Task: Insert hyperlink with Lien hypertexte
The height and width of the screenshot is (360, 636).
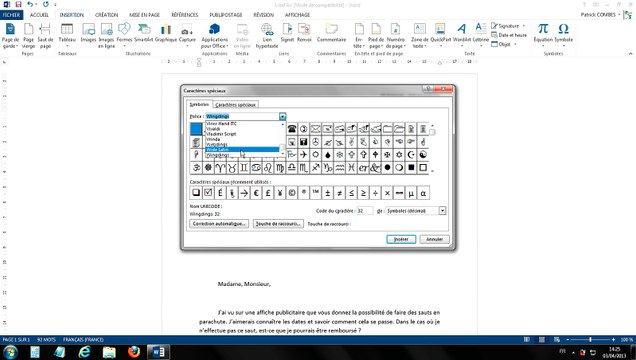Action: (x=267, y=35)
